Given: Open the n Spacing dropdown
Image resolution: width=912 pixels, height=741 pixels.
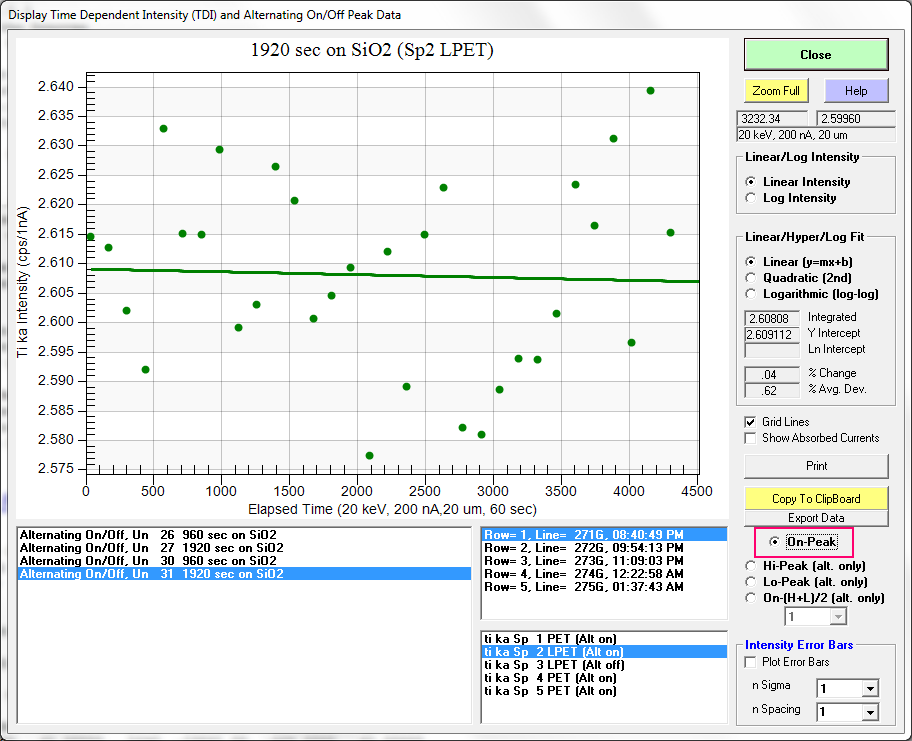Looking at the screenshot, I should (869, 712).
